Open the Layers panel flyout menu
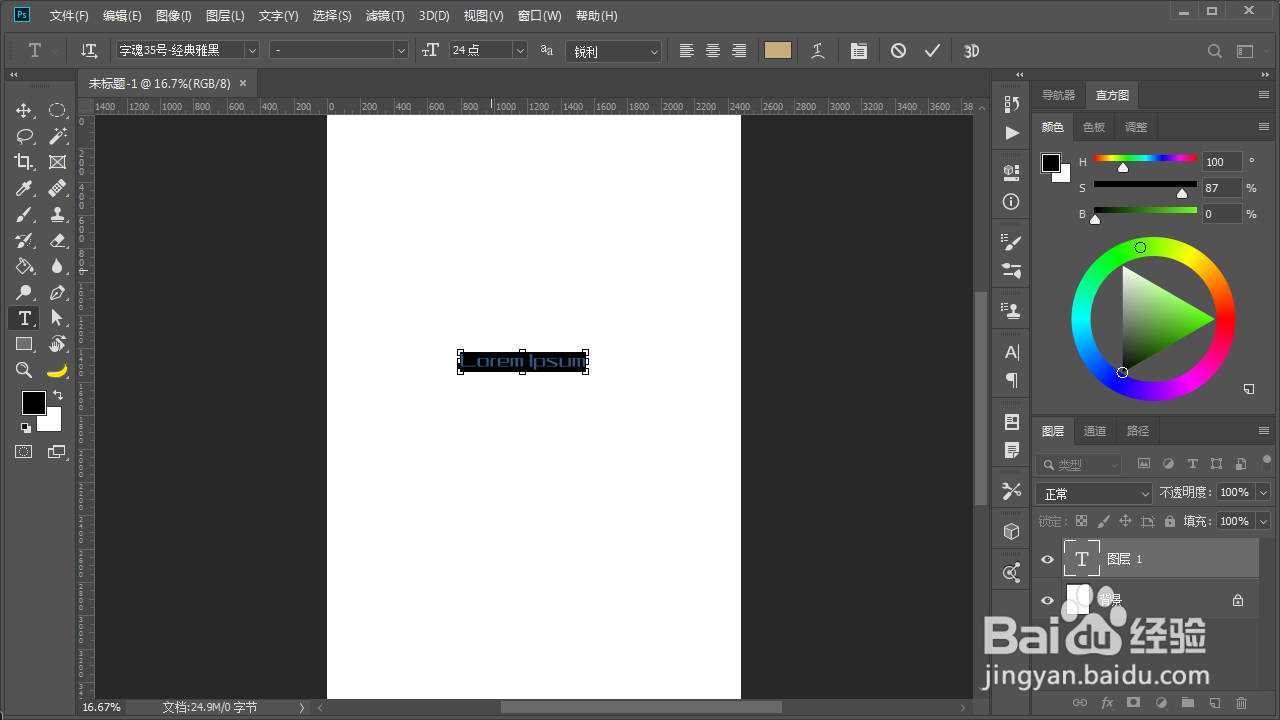 tap(1264, 431)
